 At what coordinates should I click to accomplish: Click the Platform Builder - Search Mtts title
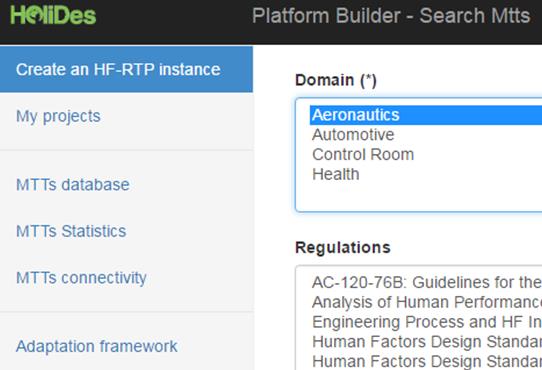pyautogui.click(x=391, y=16)
